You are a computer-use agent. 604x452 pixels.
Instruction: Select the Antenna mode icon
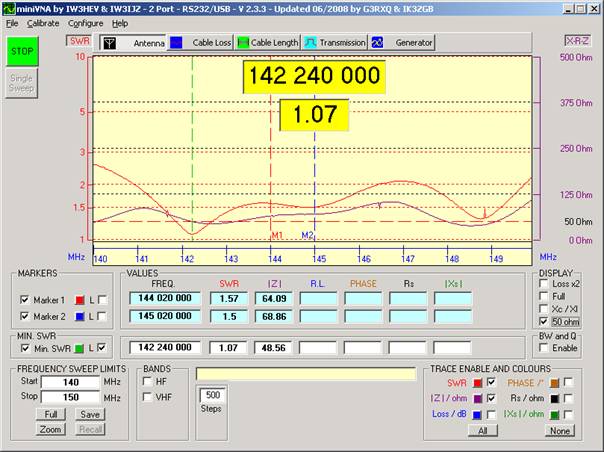(x=109, y=43)
